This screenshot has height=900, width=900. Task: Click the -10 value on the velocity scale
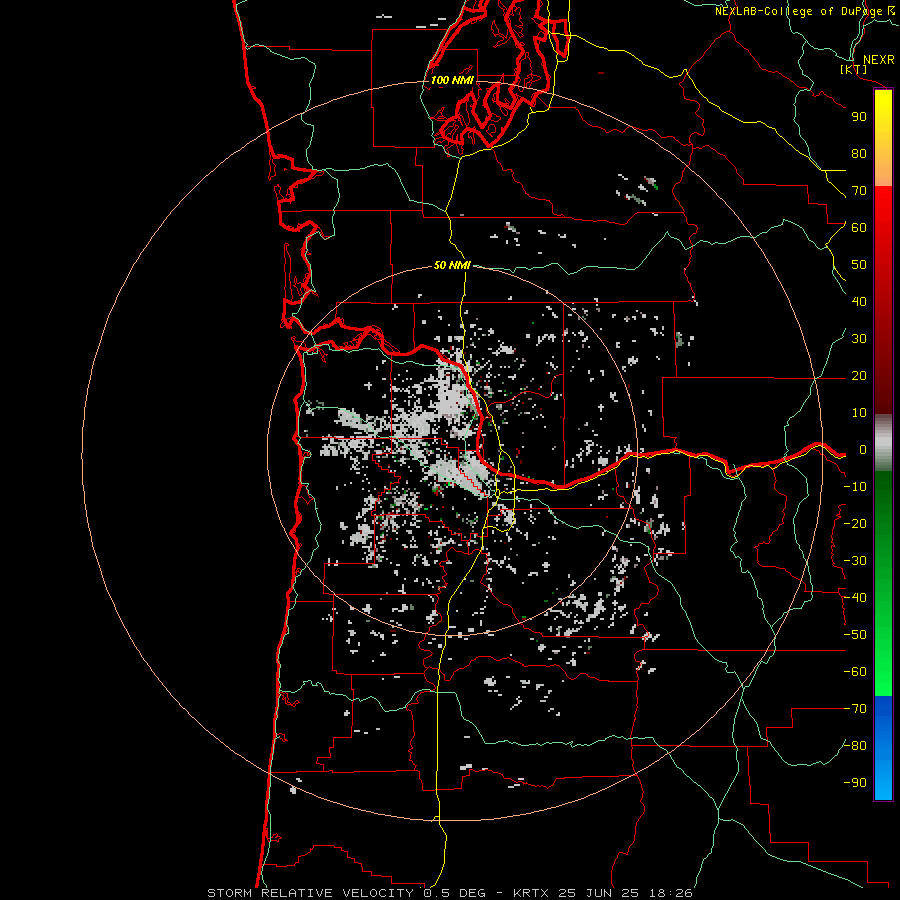tap(855, 487)
